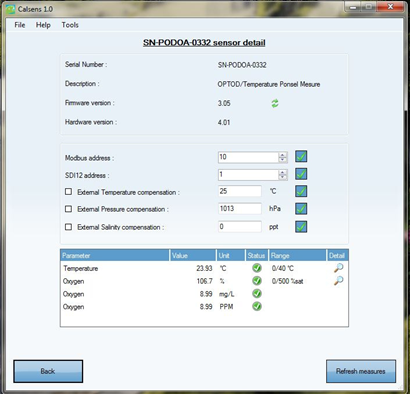Click the pressure compensation value field showing 1013

(x=240, y=209)
